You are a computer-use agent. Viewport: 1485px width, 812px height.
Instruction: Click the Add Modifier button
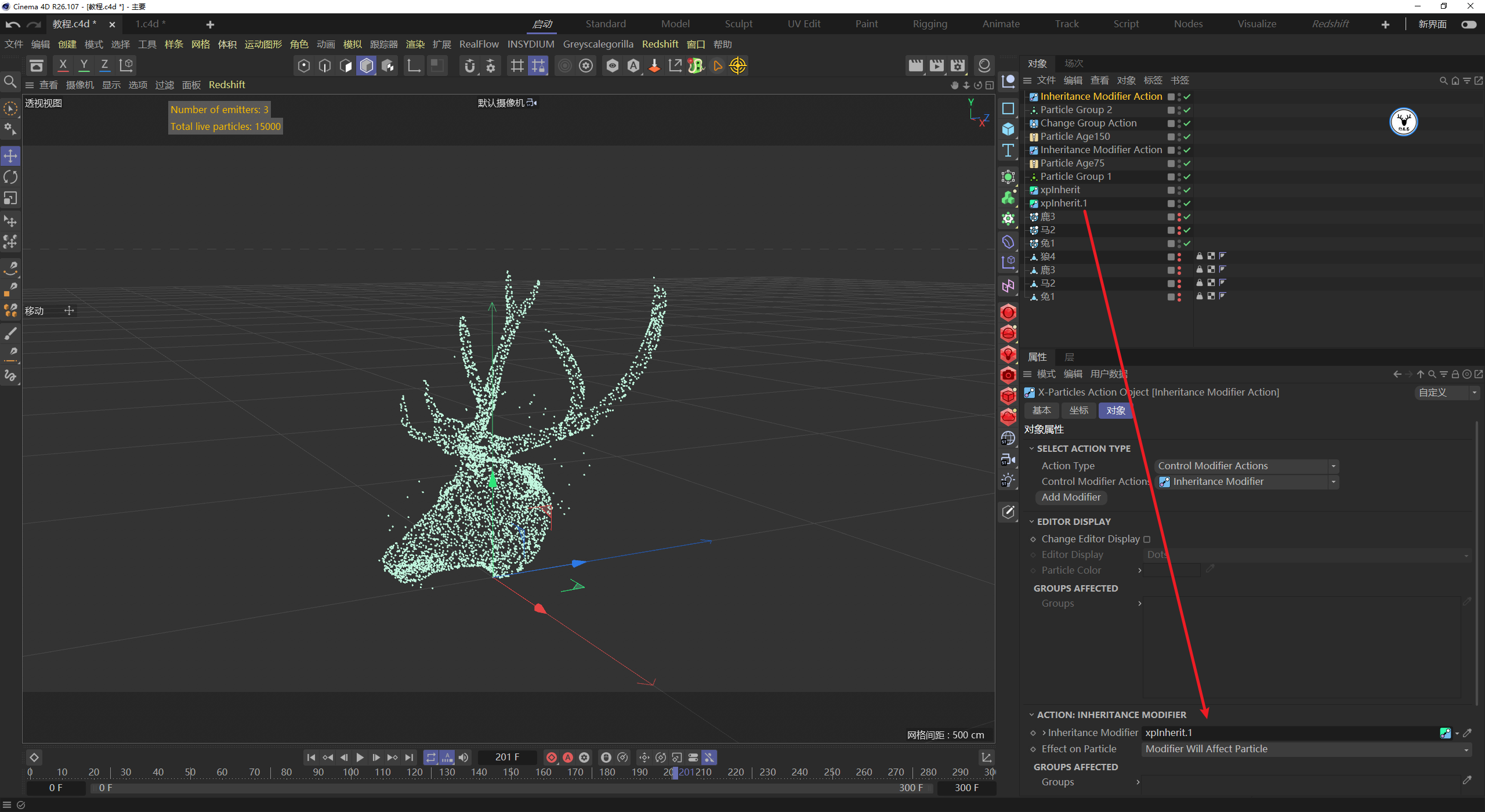point(1070,498)
